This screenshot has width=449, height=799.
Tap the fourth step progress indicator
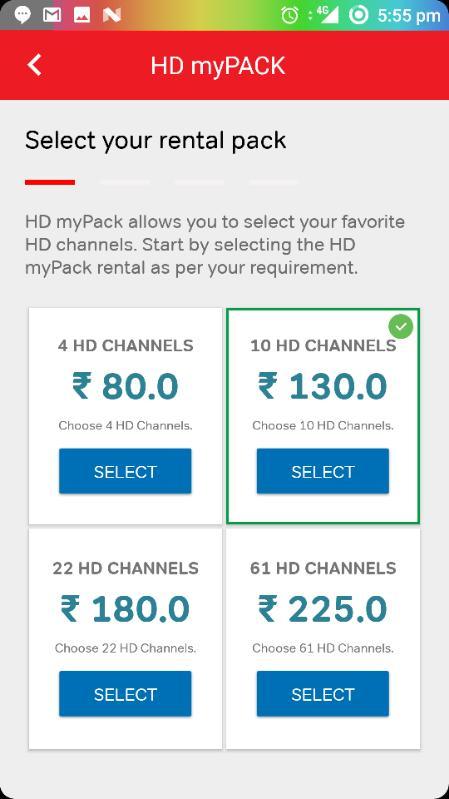(x=274, y=182)
